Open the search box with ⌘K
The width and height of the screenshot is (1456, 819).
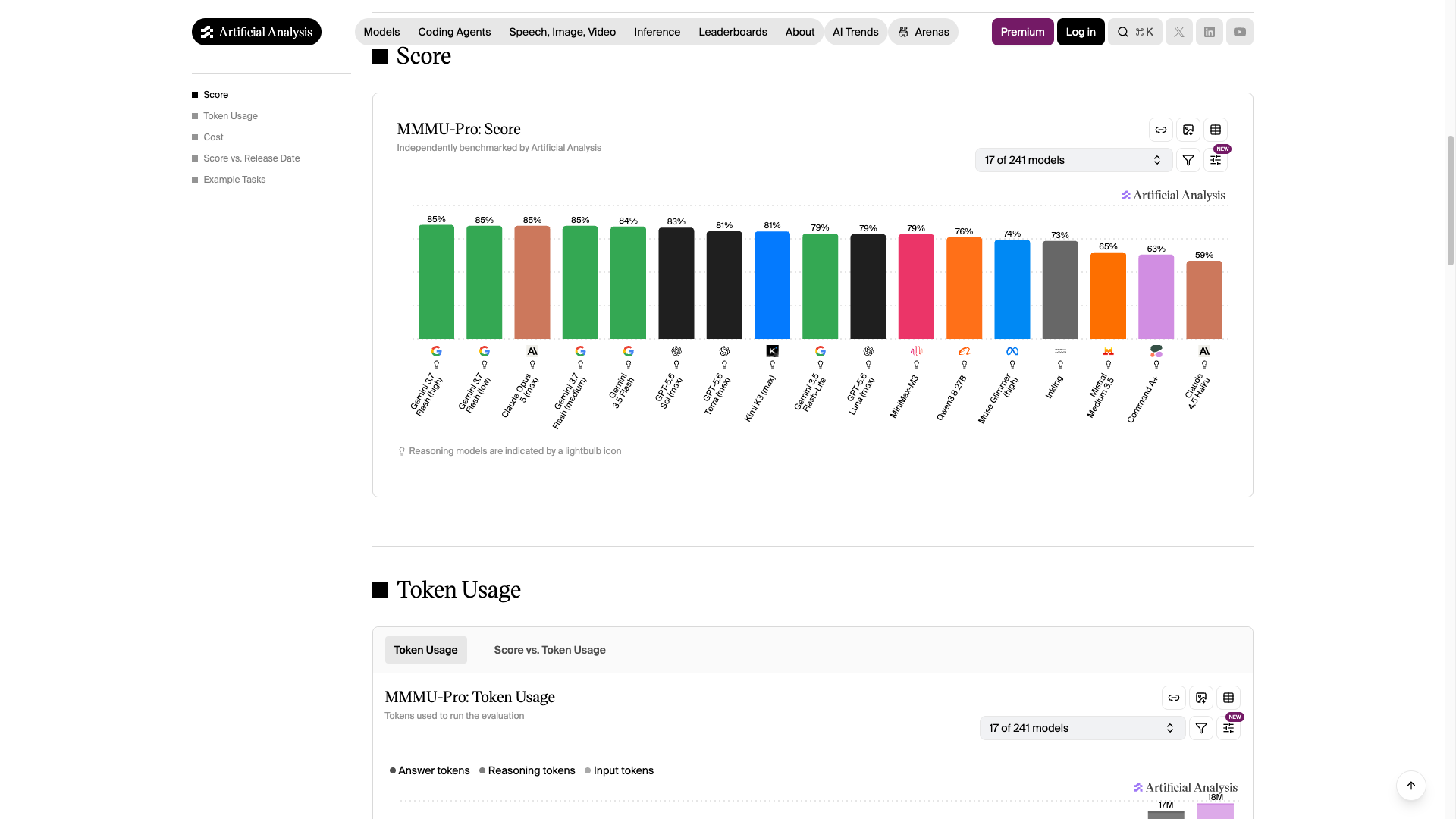(x=1134, y=32)
